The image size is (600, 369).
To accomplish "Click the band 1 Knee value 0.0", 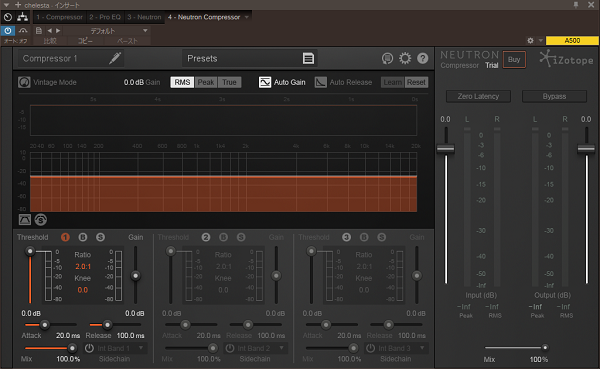I will [83, 290].
